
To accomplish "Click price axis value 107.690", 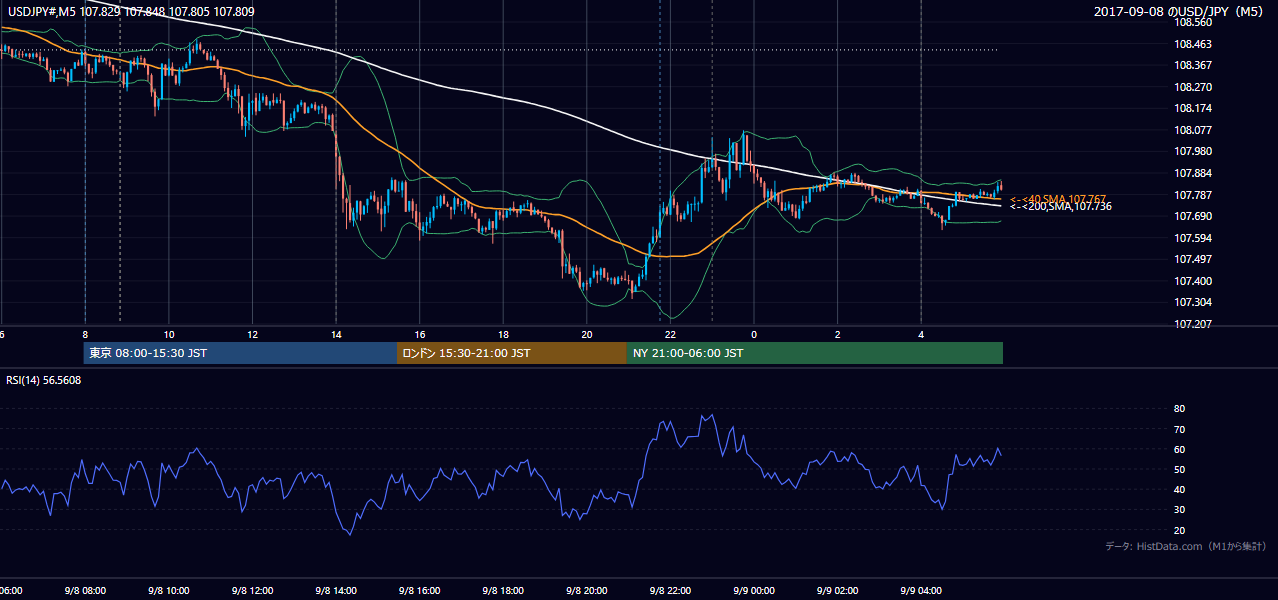I will click(x=1192, y=216).
